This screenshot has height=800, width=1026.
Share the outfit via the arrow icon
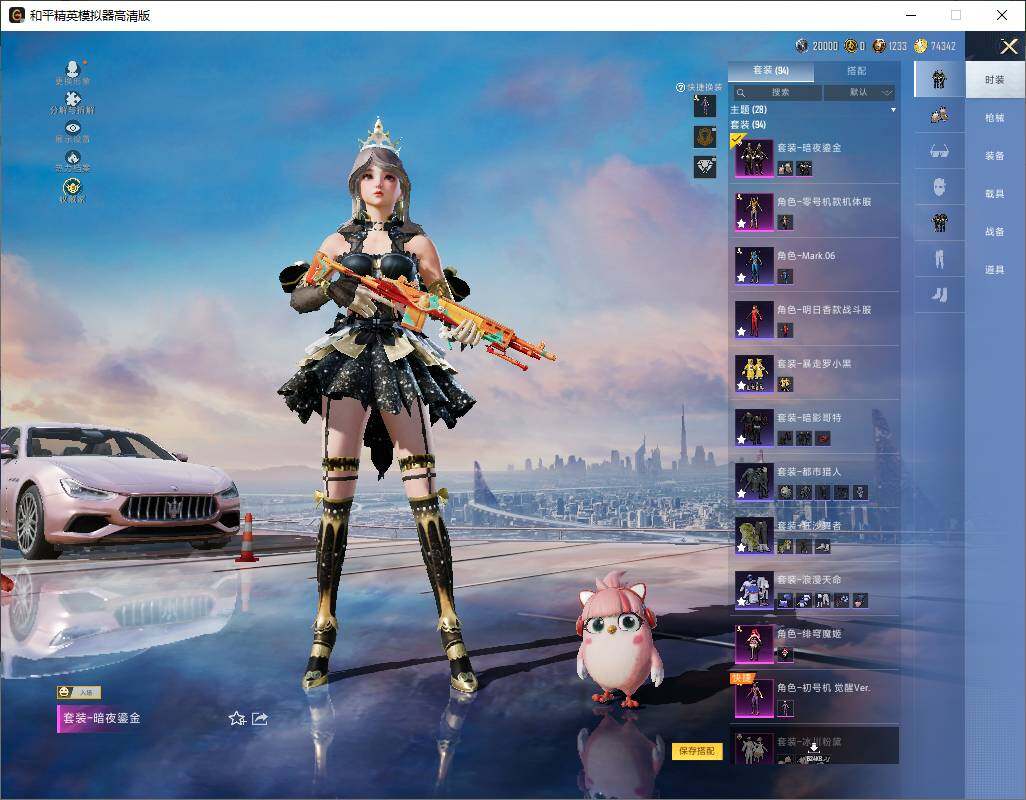[260, 718]
